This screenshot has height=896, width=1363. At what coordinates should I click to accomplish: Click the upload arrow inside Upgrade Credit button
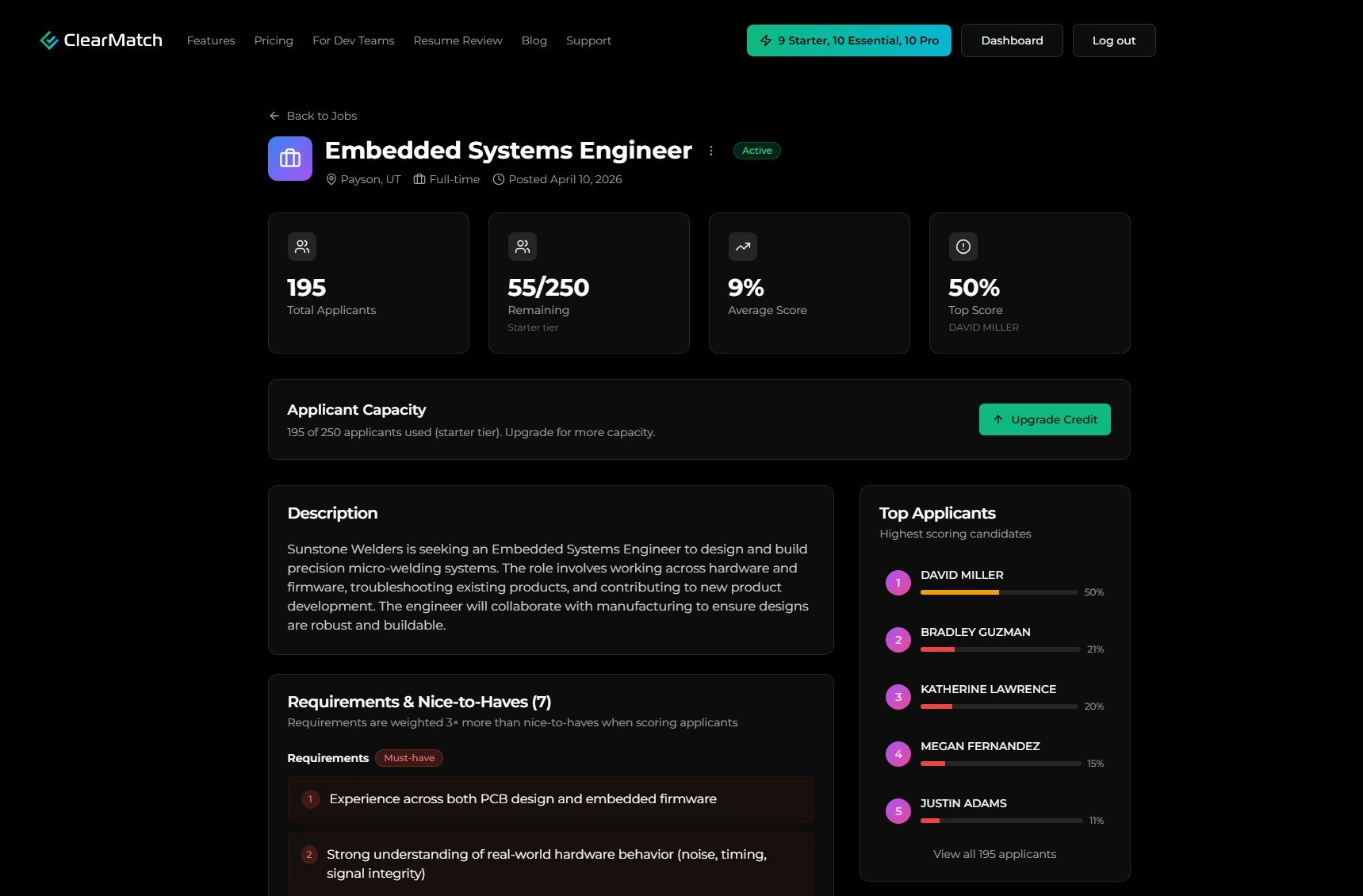pyautogui.click(x=997, y=419)
